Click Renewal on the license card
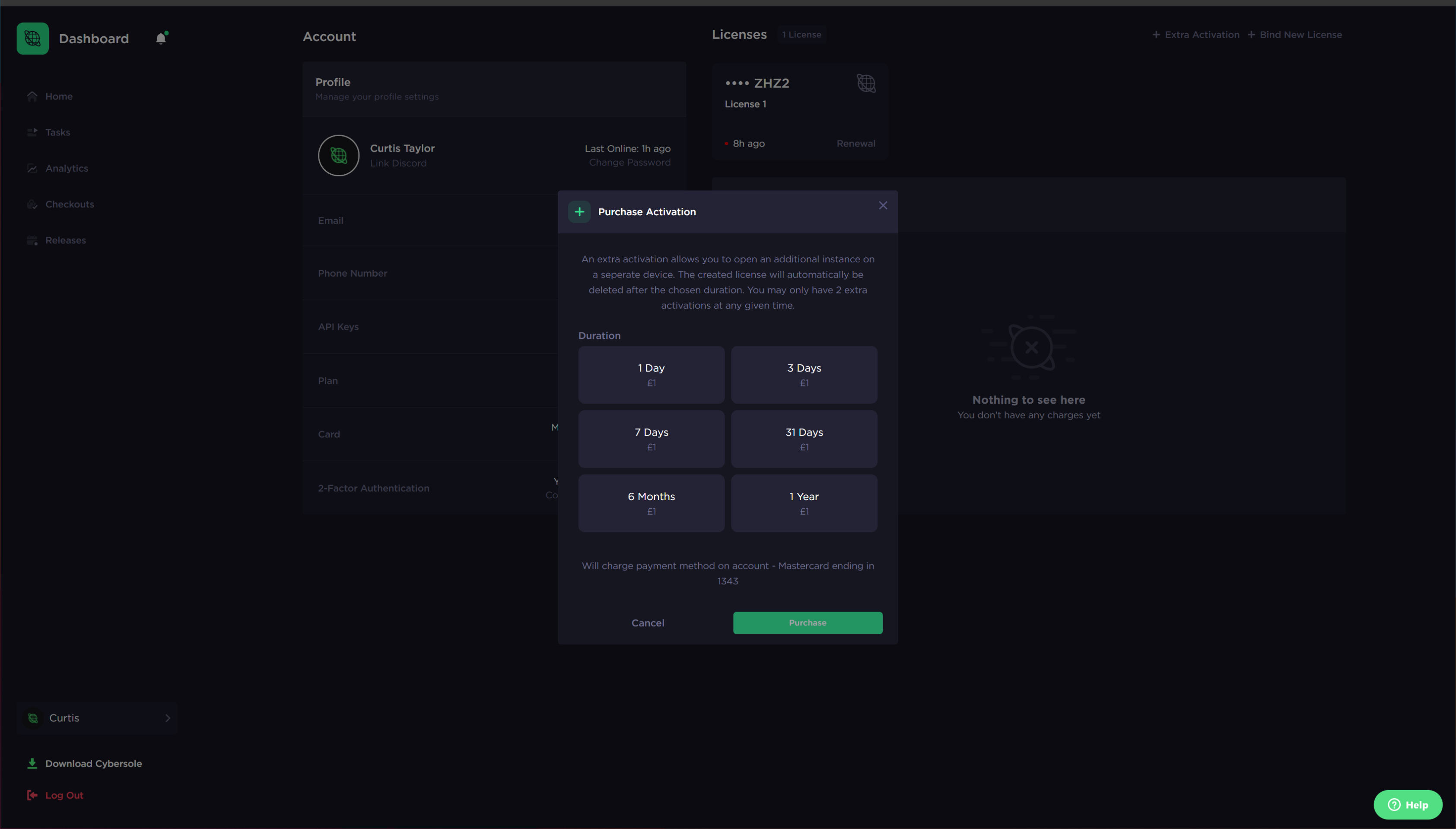 [x=856, y=143]
